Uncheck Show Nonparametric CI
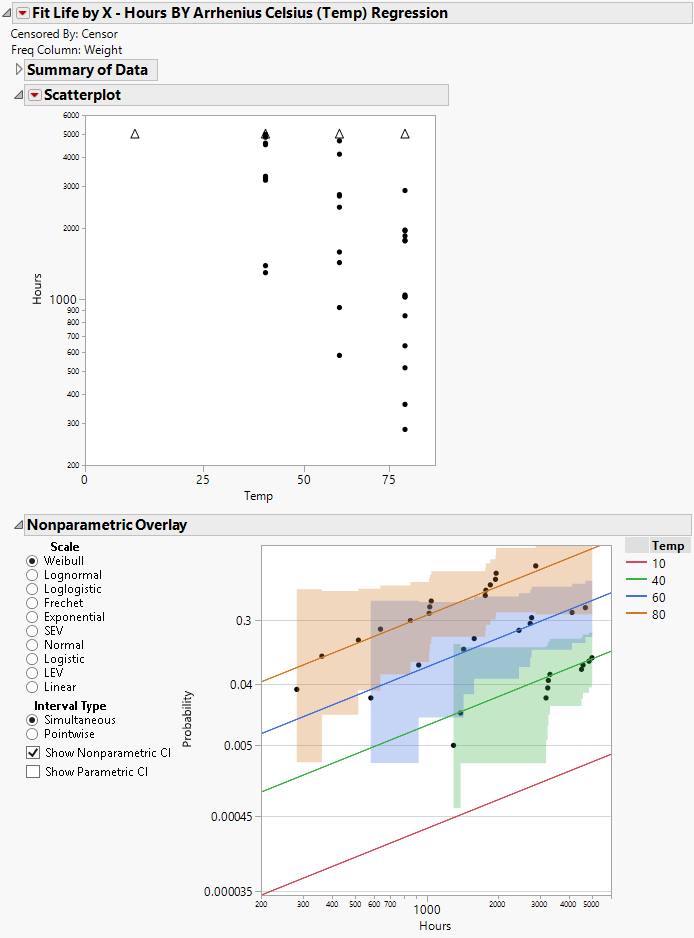This screenshot has height=938, width=694. [33, 752]
